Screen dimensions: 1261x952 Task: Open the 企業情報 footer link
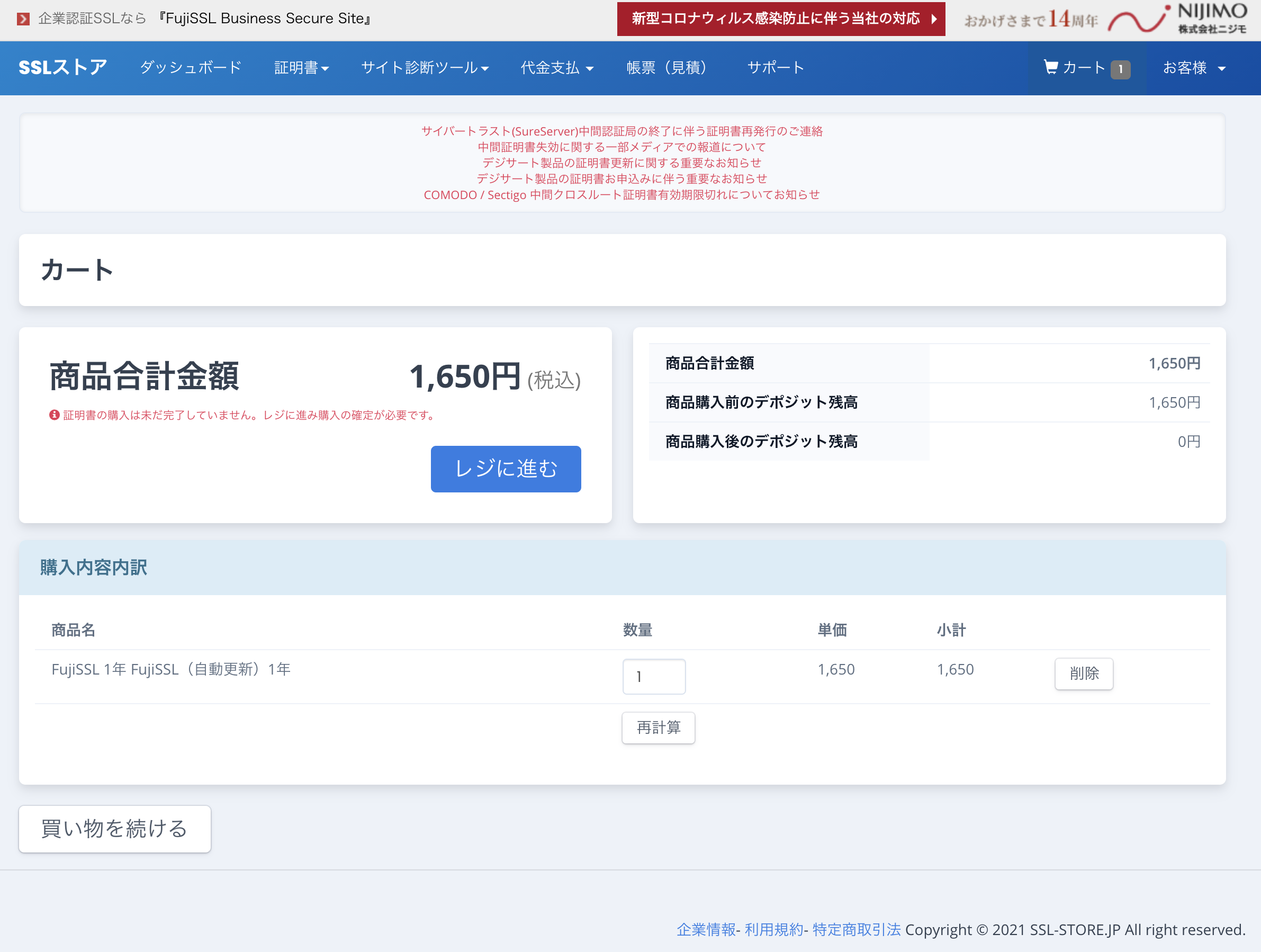(x=706, y=930)
